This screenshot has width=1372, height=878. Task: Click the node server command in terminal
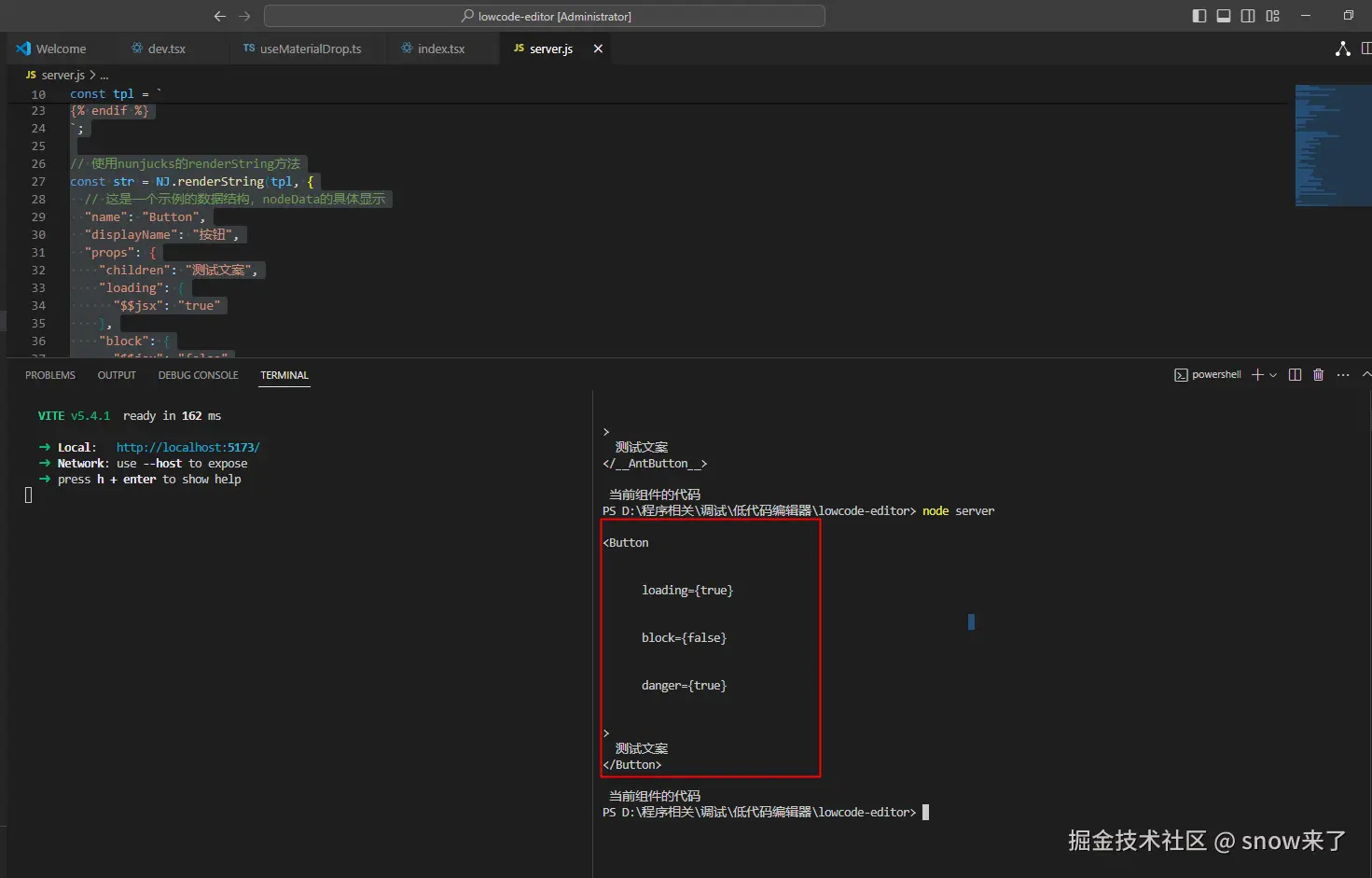point(959,511)
